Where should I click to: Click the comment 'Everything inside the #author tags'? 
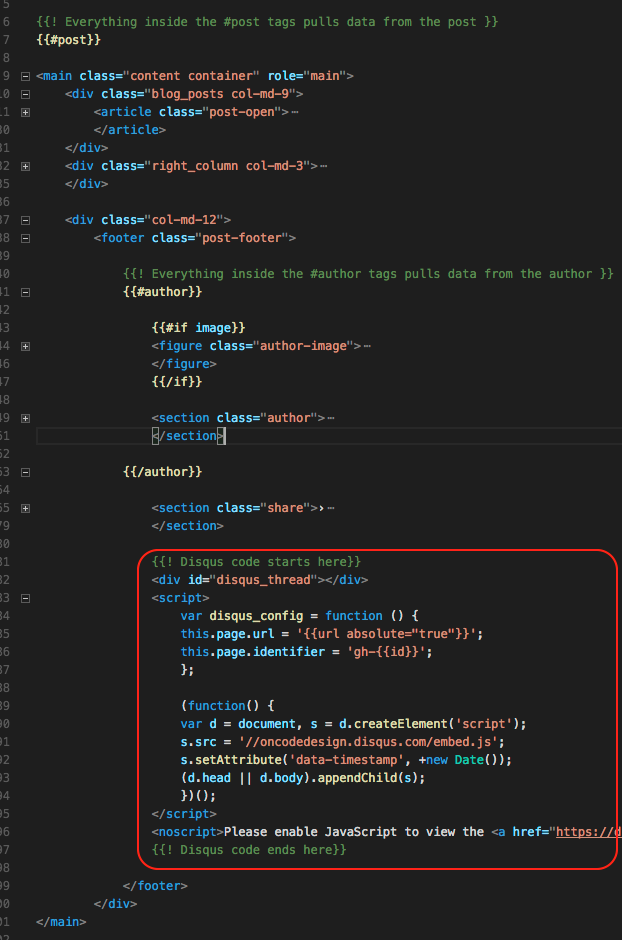click(x=368, y=273)
